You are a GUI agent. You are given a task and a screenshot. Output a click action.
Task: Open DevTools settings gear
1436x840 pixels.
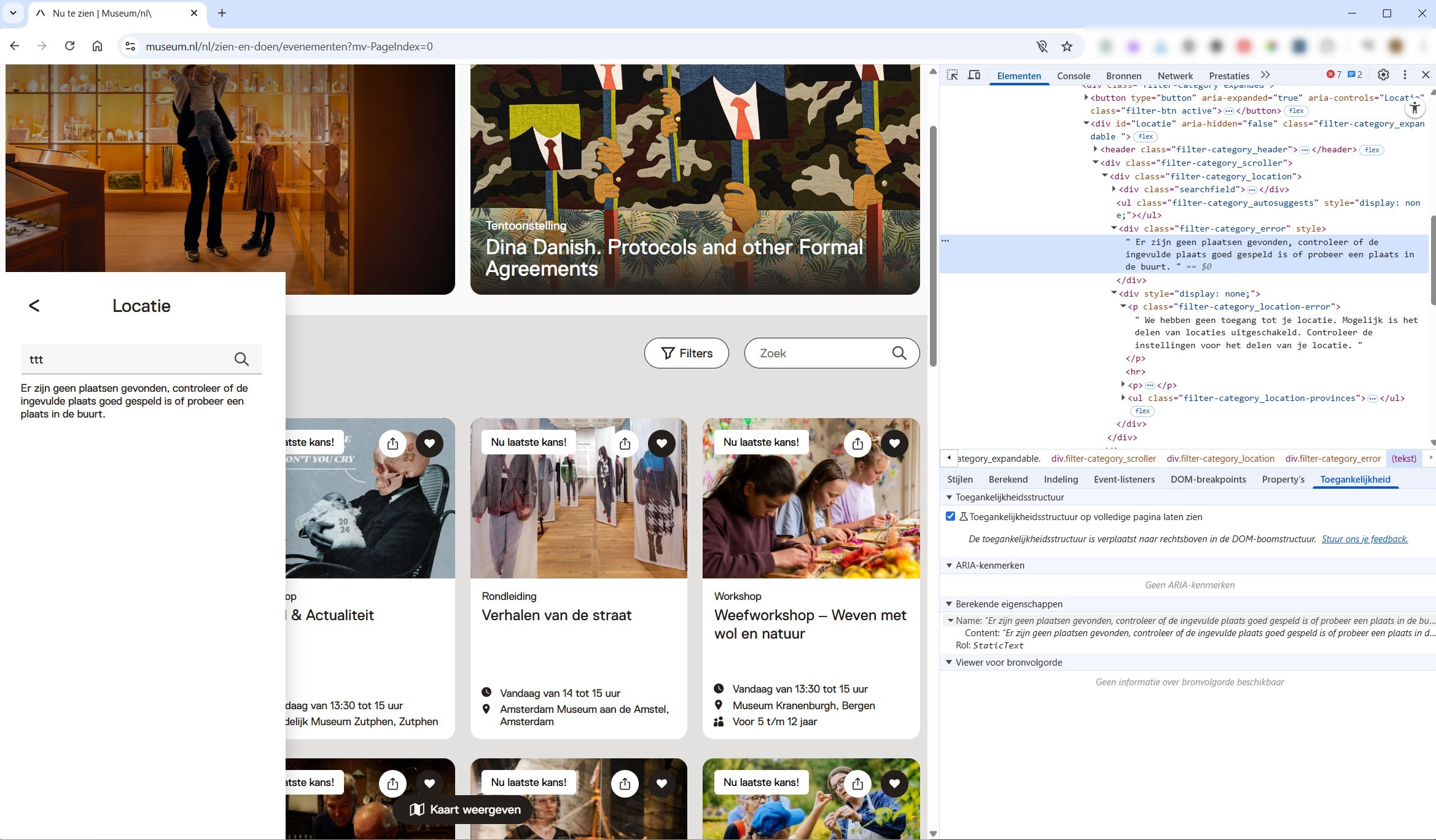click(x=1383, y=75)
